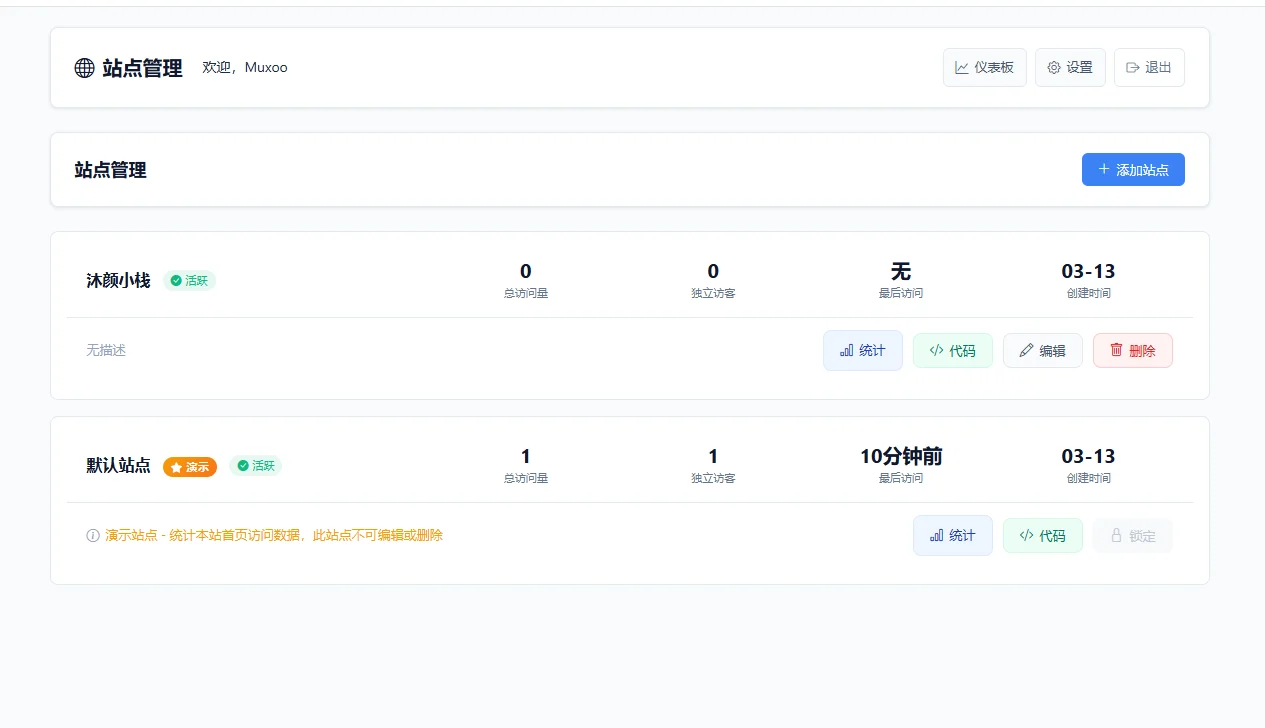Click the 锁定 lock button on 默认站点
The height and width of the screenshot is (728, 1265).
1132,536
